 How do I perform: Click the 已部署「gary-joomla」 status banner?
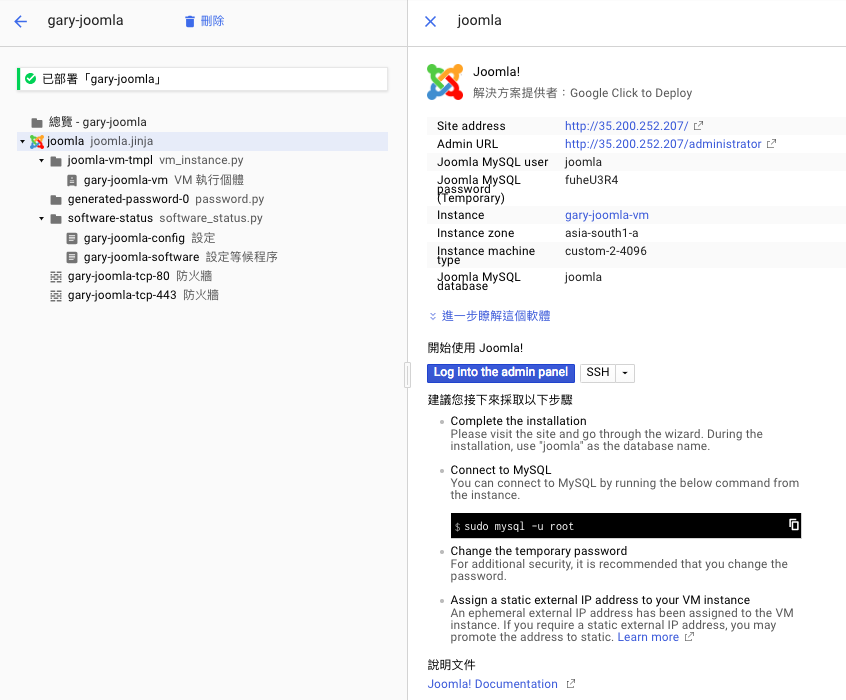pos(202,79)
